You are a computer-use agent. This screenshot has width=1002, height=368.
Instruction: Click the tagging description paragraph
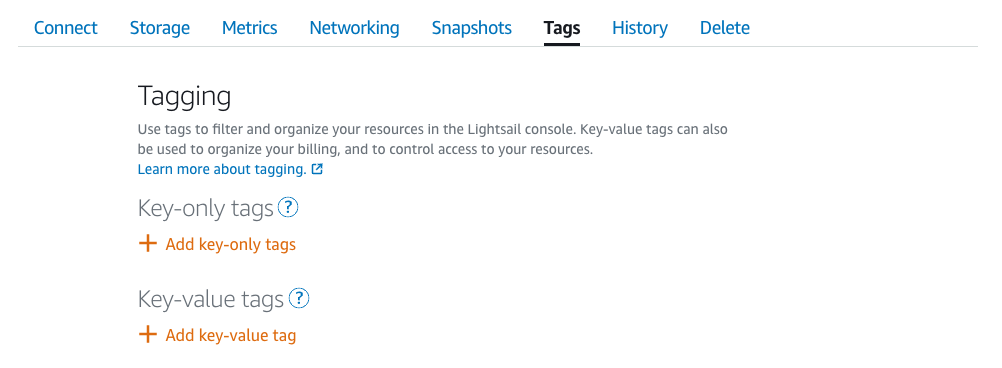pyautogui.click(x=433, y=140)
